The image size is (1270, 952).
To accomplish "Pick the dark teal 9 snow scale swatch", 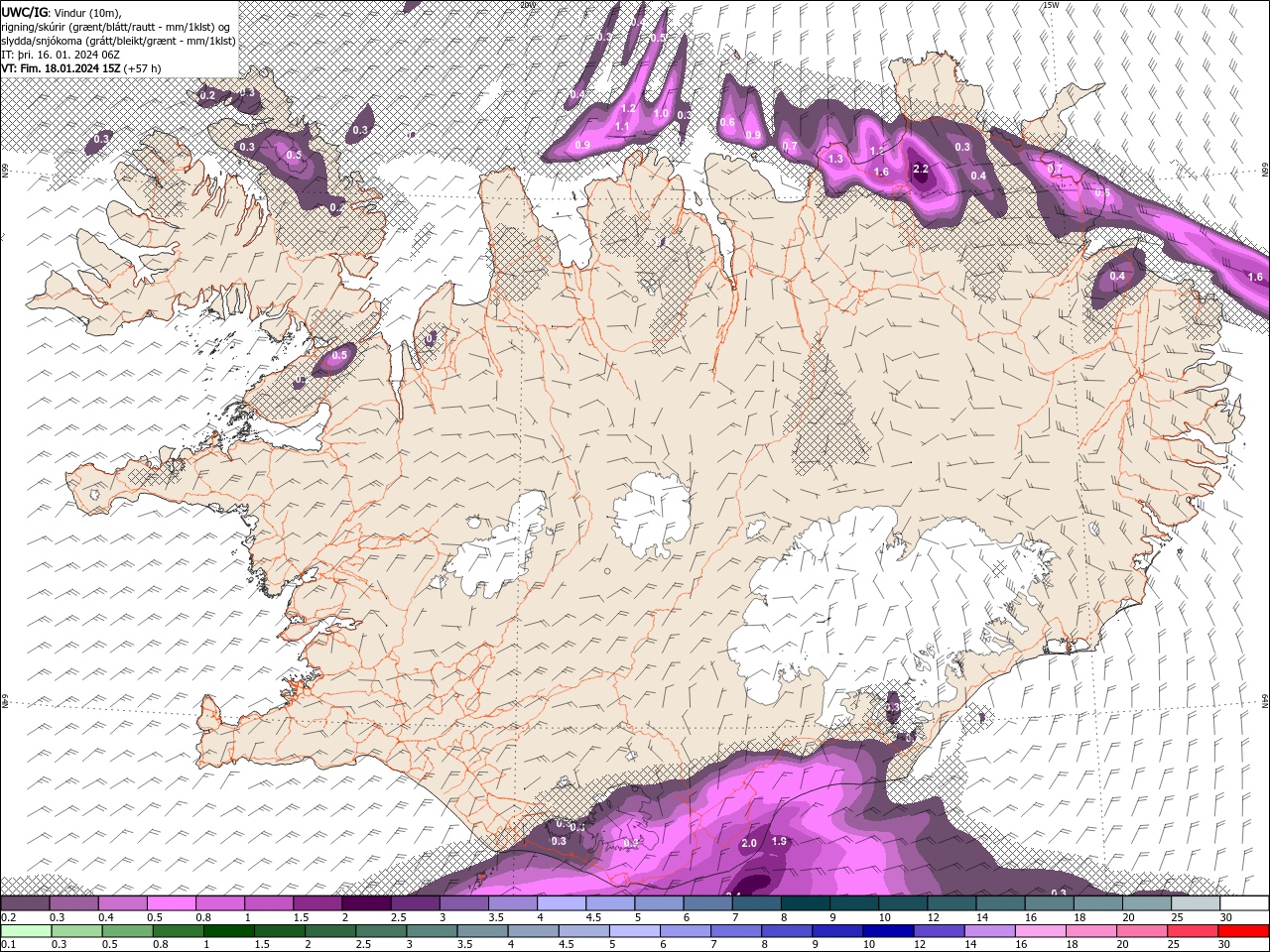I will pyautogui.click(x=853, y=903).
